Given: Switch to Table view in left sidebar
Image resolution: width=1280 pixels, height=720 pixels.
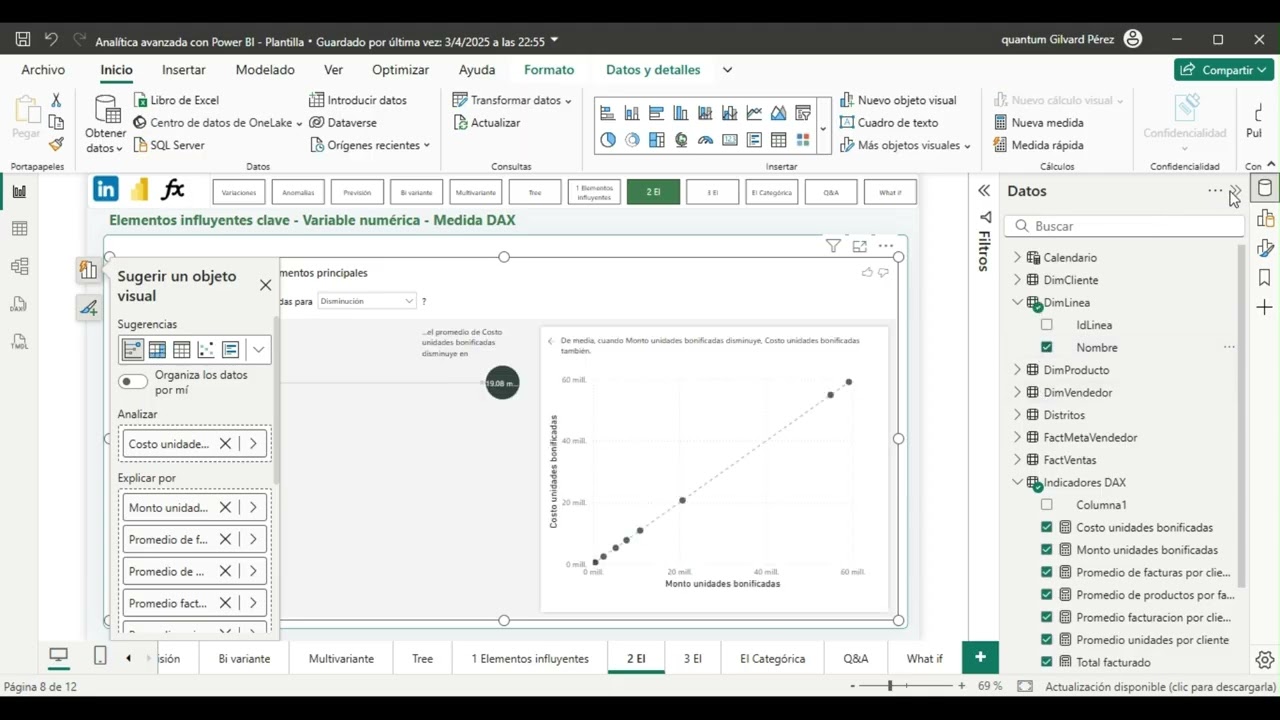Looking at the screenshot, I should tap(19, 229).
